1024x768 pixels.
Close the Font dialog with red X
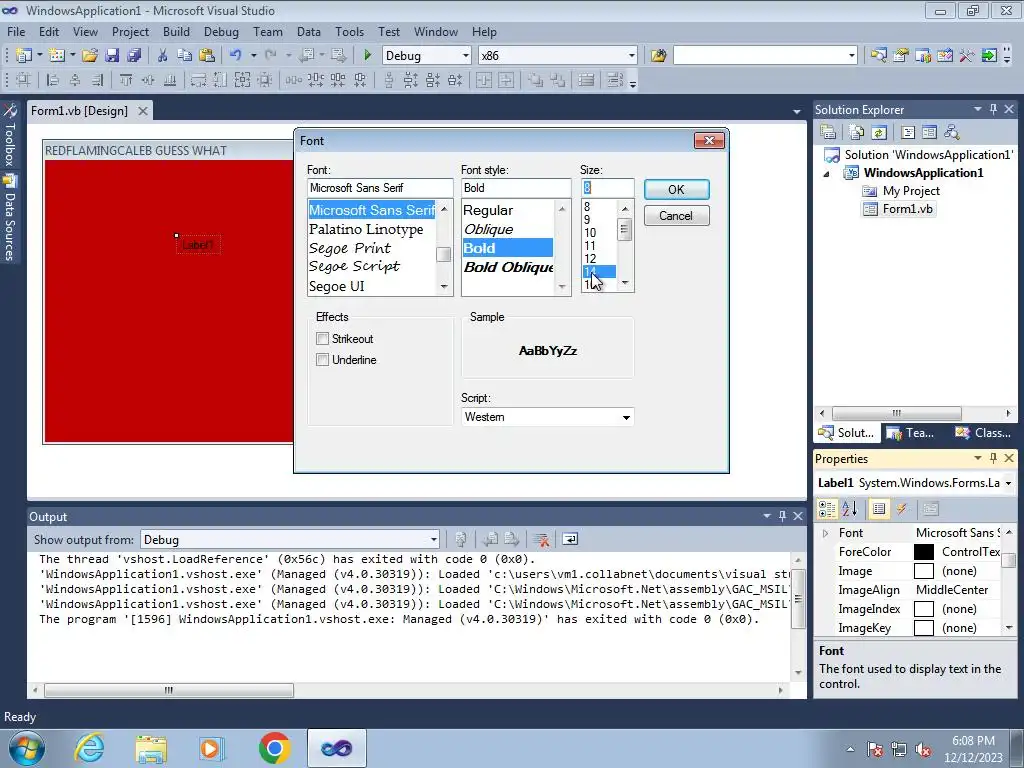click(709, 140)
